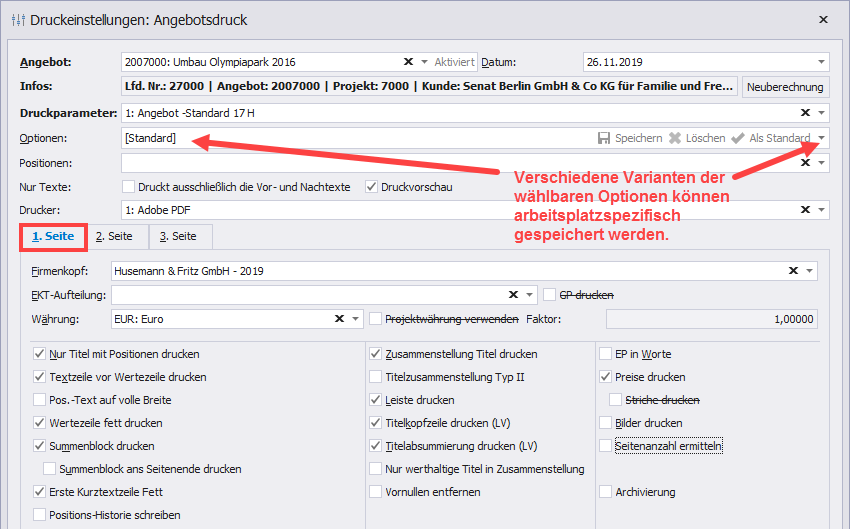Viewport: 850px width, 529px height.
Task: Expand the Drucker dropdown list
Action: coord(821,210)
